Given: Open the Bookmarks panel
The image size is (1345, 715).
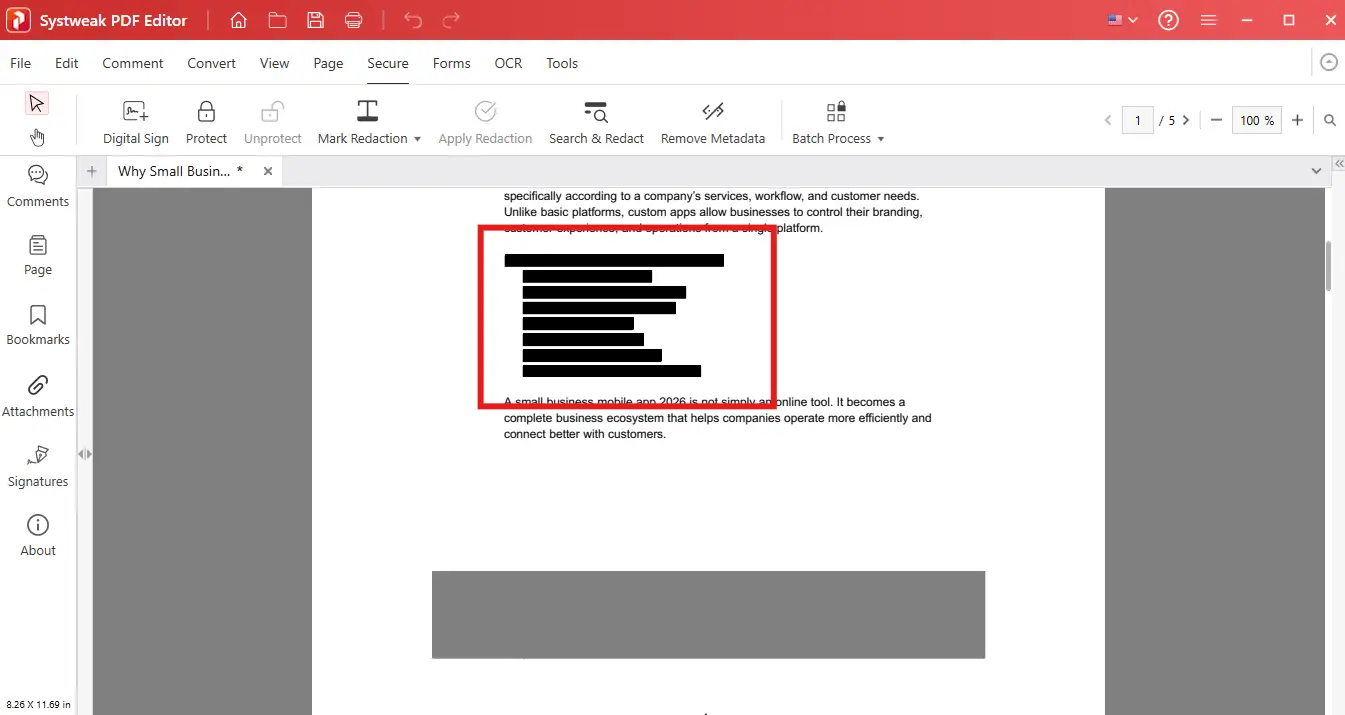Looking at the screenshot, I should pos(38,325).
